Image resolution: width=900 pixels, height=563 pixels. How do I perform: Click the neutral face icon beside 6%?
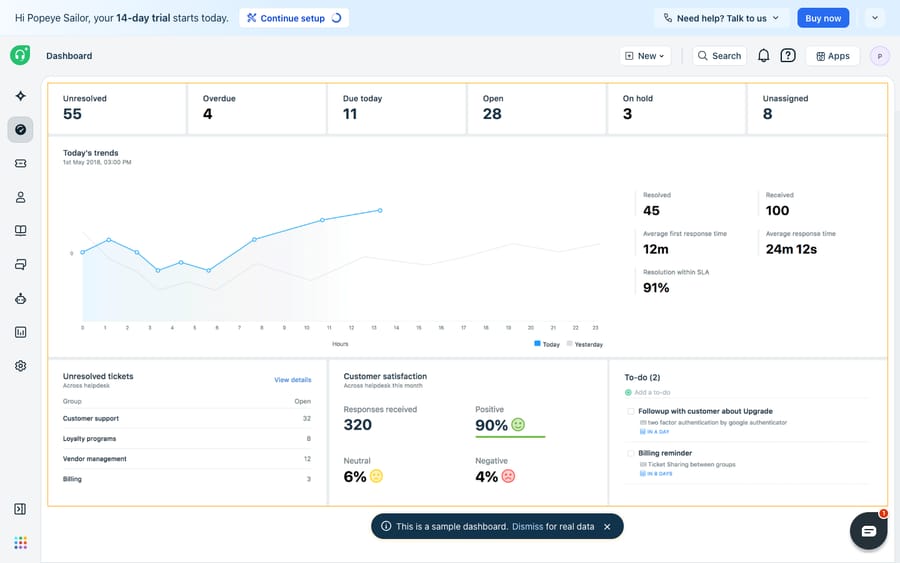click(x=376, y=476)
